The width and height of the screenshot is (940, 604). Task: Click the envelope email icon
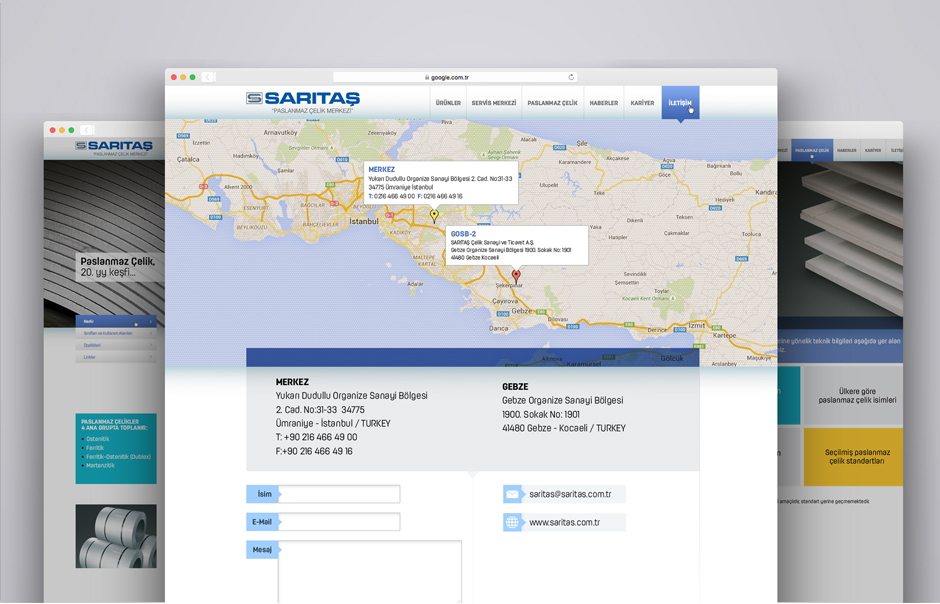[512, 494]
